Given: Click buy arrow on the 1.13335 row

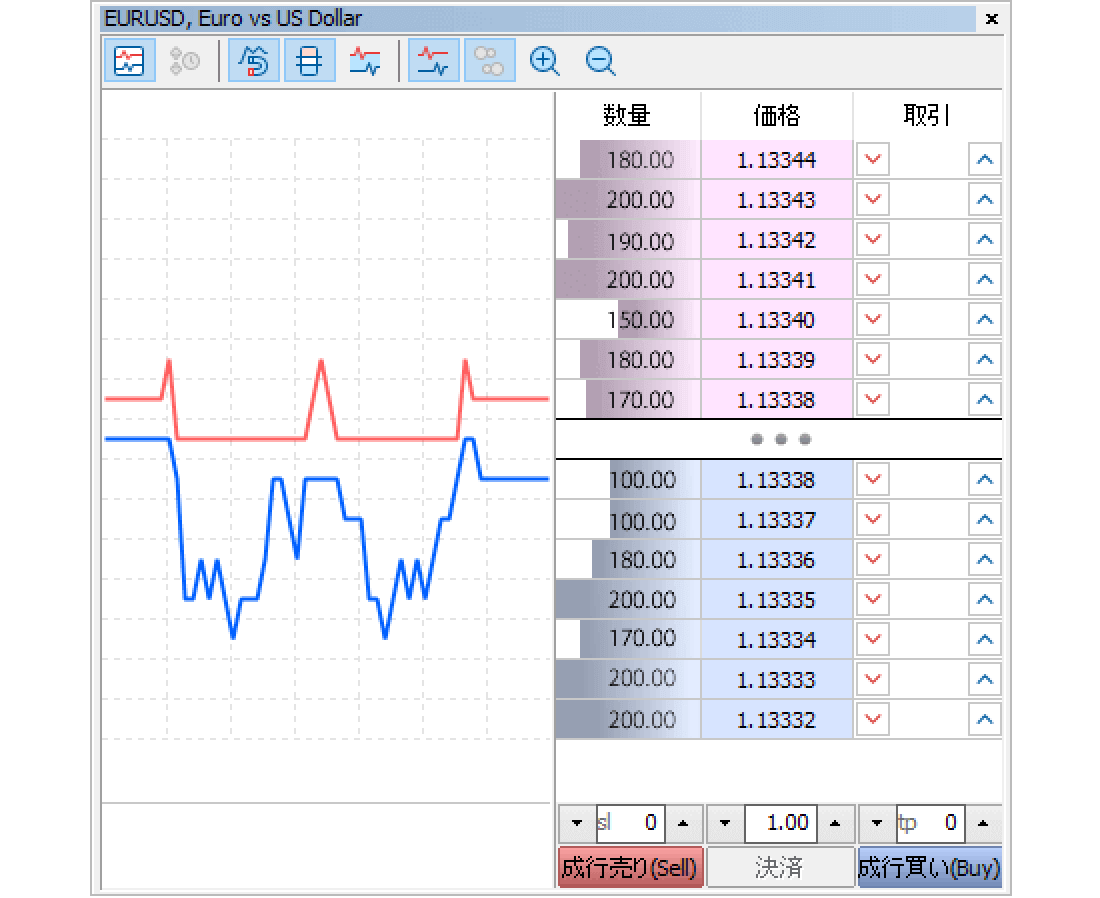Looking at the screenshot, I should (984, 600).
